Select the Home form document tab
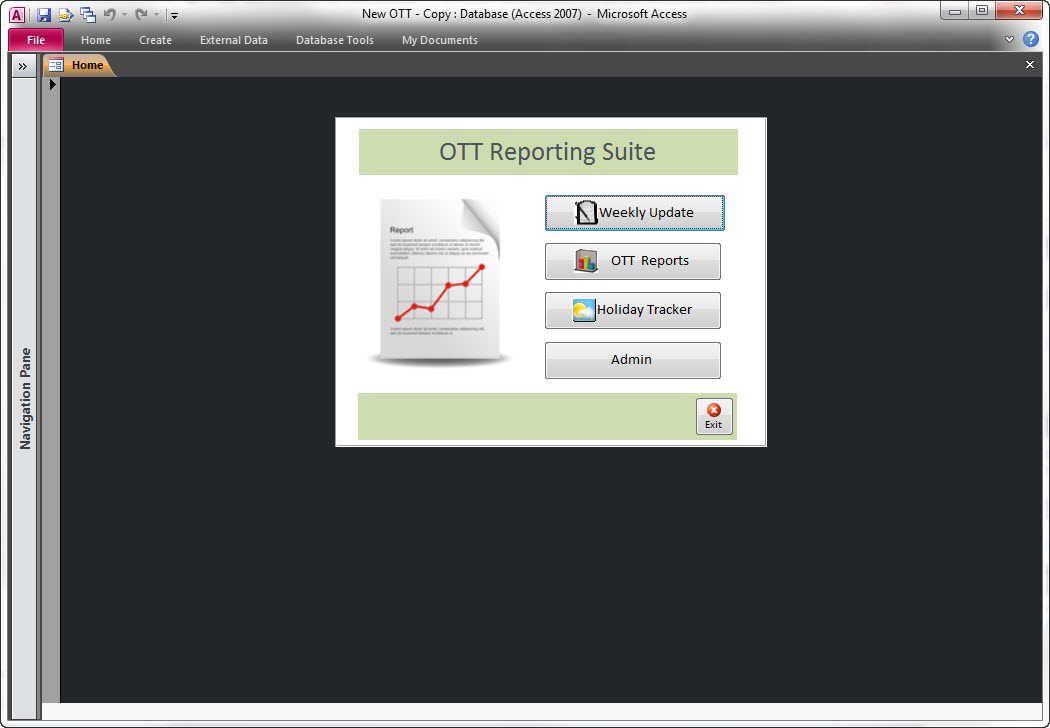Viewport: 1050px width, 728px height. point(80,66)
